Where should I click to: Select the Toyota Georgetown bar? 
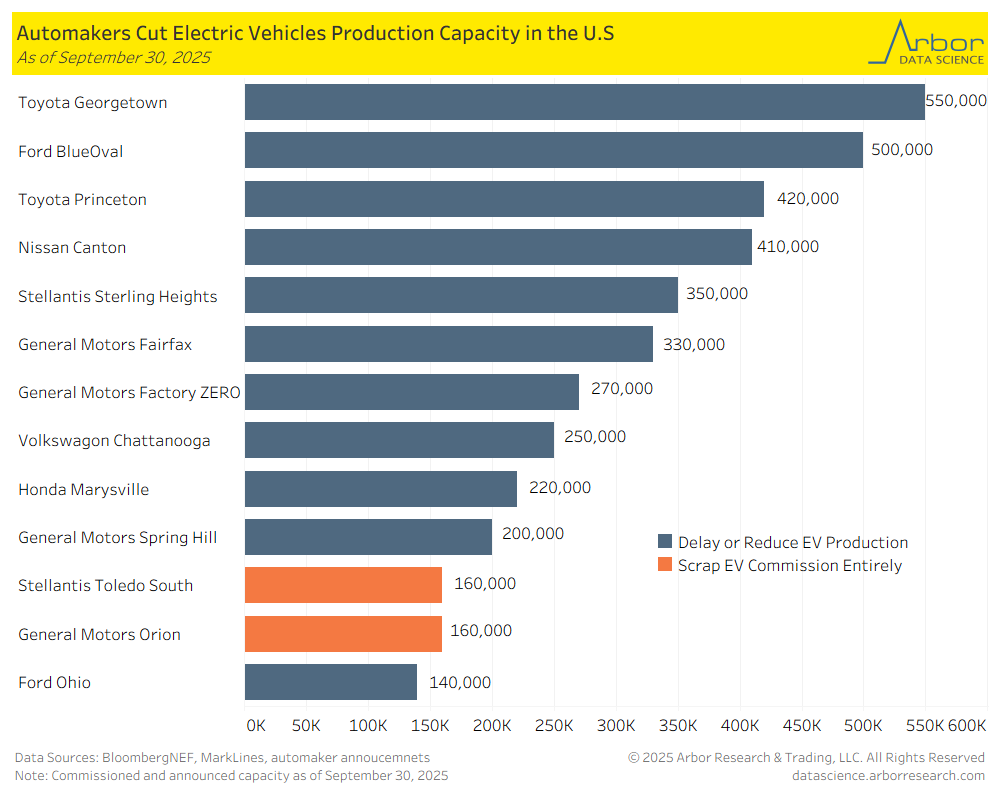coord(584,102)
